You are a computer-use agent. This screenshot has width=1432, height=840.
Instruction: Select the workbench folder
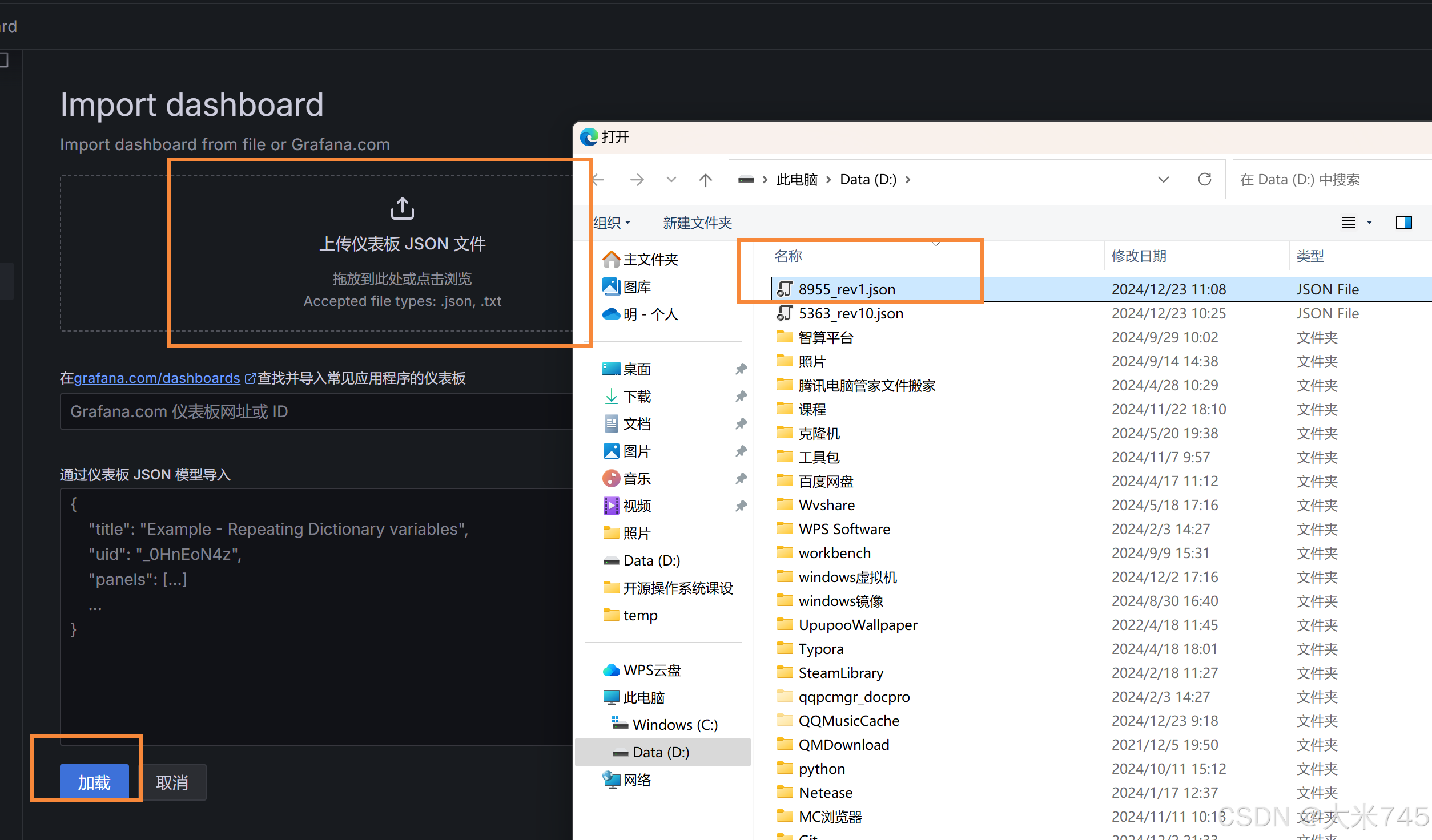(x=834, y=553)
